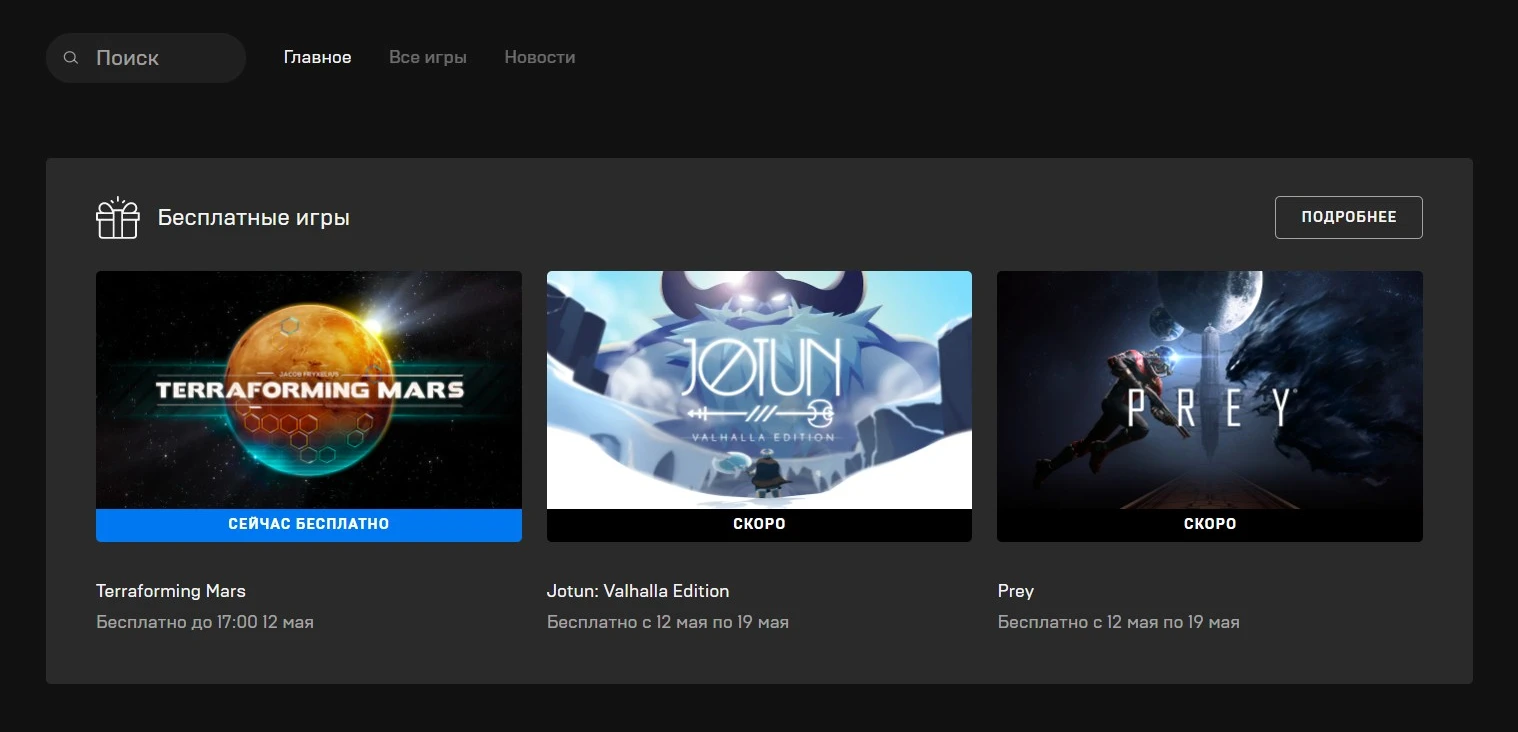Open the Новости tab
The height and width of the screenshot is (732, 1518).
coord(540,58)
